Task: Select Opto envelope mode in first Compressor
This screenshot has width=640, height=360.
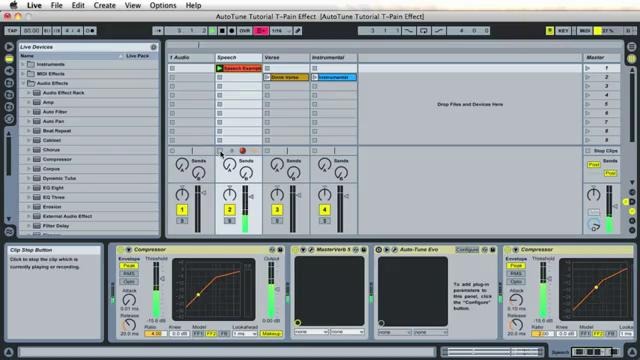Action: click(129, 282)
